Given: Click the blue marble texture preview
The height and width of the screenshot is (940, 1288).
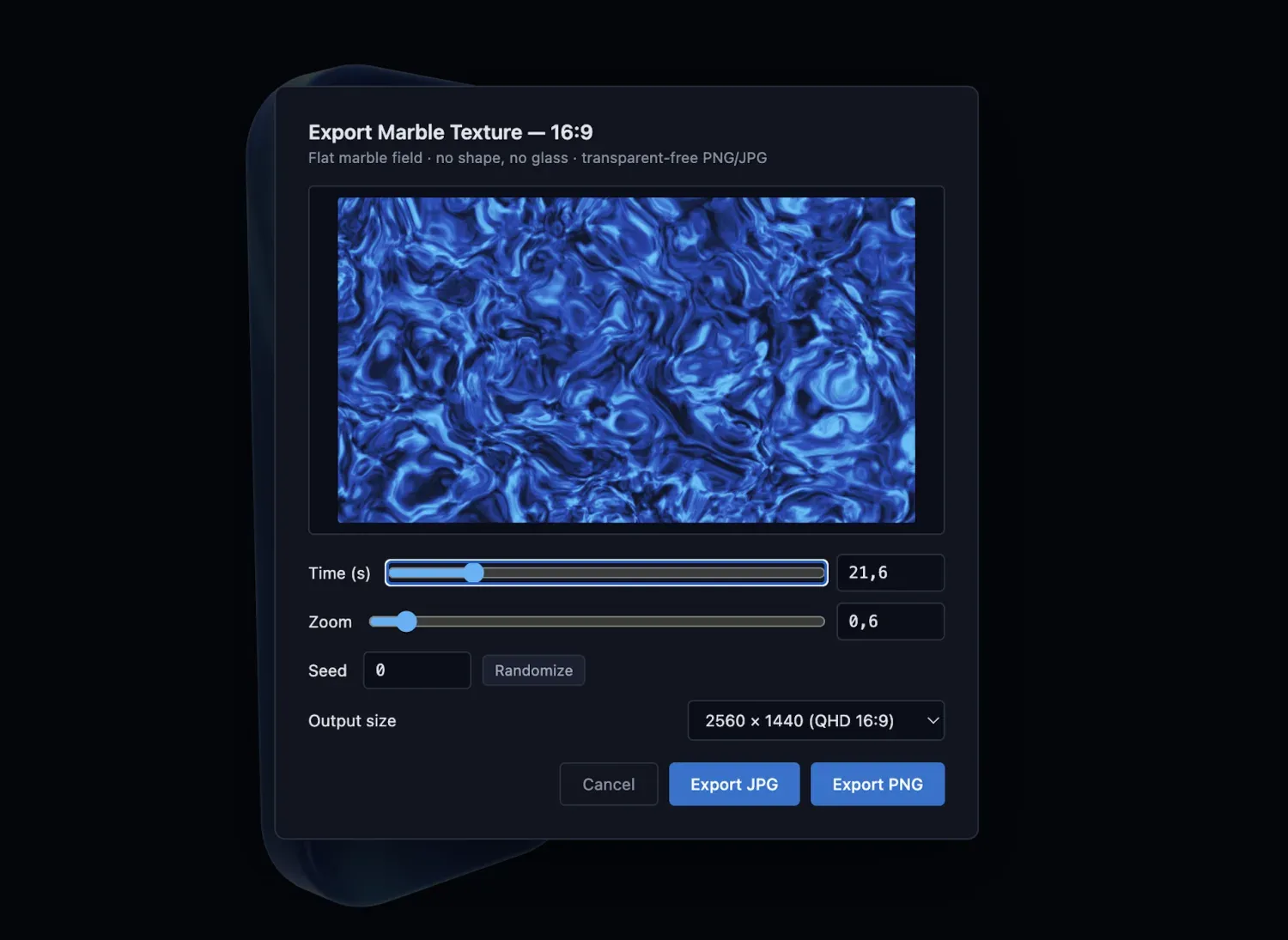Looking at the screenshot, I should click(626, 360).
